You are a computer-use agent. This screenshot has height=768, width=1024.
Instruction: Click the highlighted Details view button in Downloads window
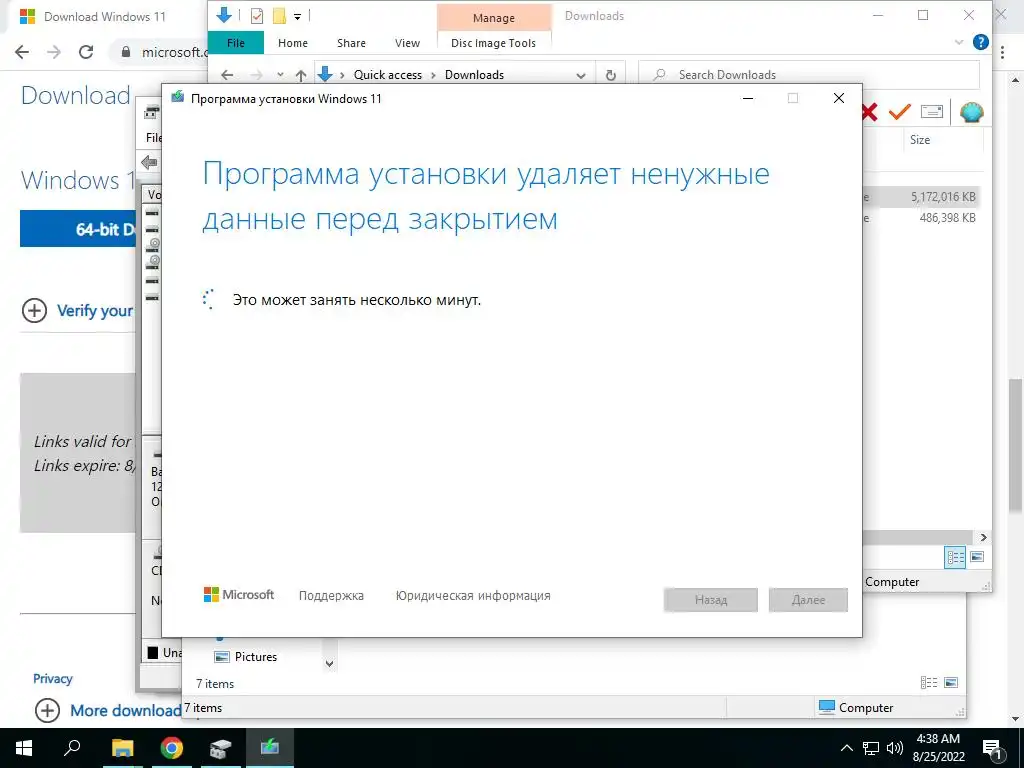tap(955, 557)
